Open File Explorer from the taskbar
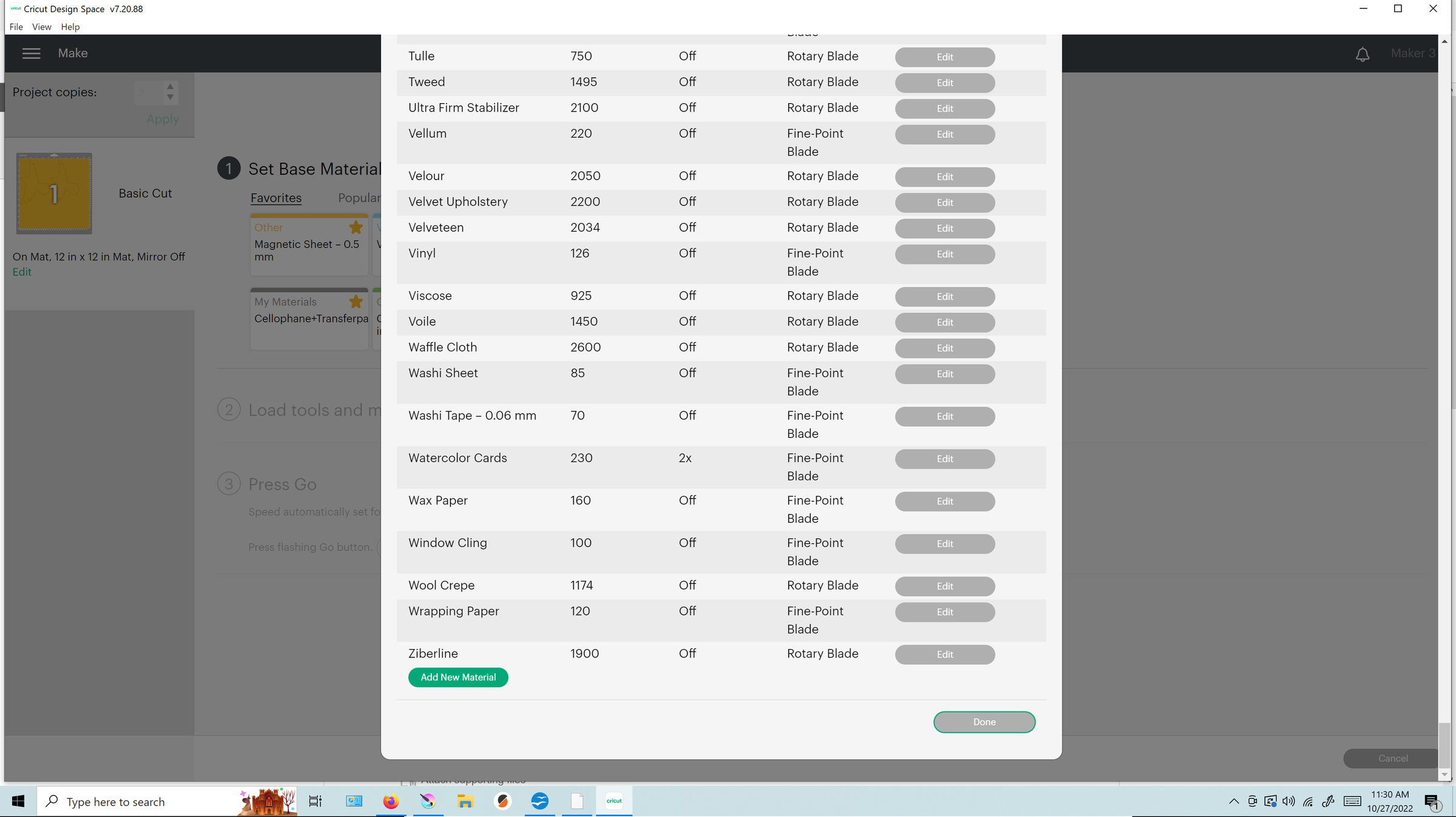1456x817 pixels. (465, 801)
